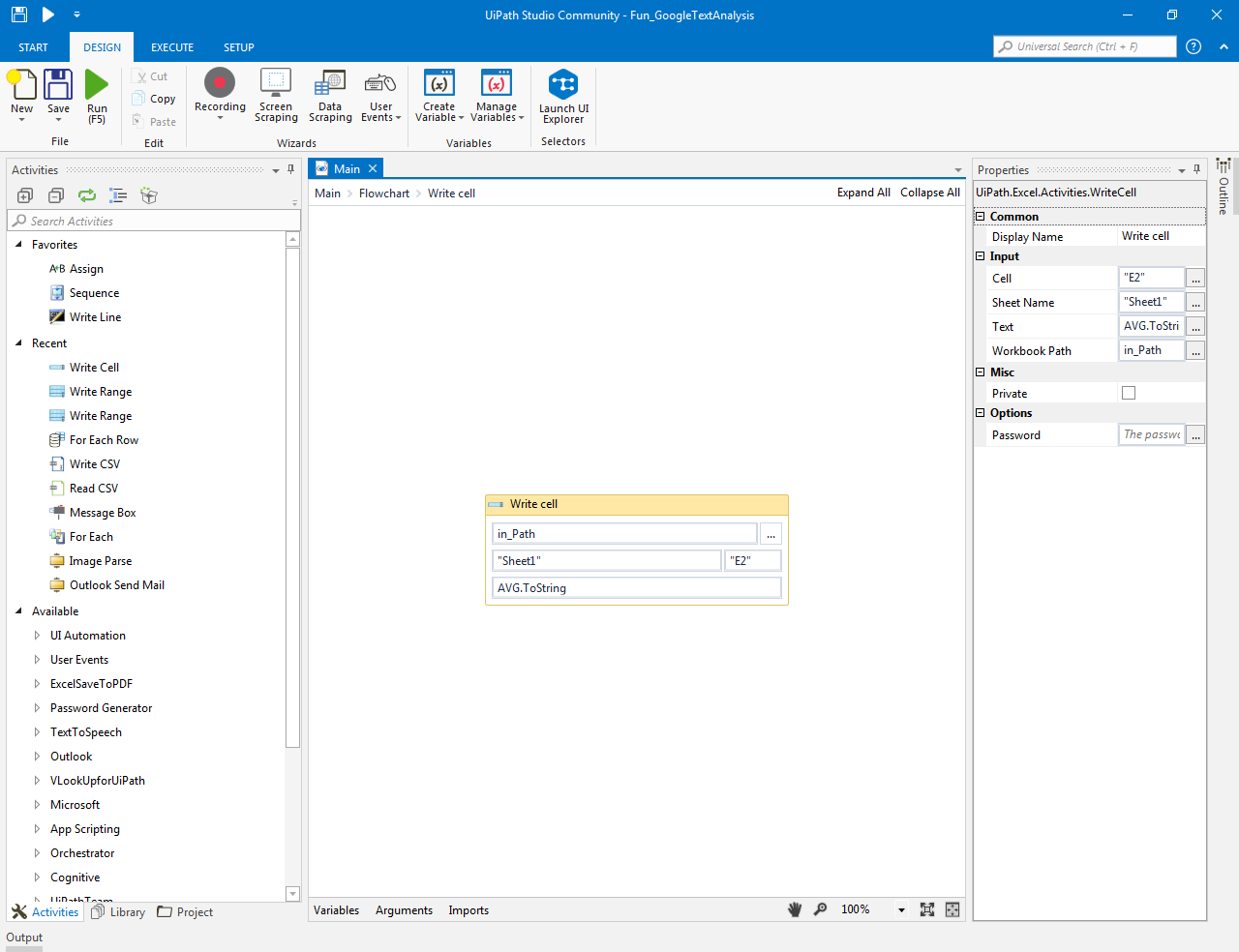The height and width of the screenshot is (952, 1239).
Task: Close the Main document tab
Action: pyautogui.click(x=373, y=168)
